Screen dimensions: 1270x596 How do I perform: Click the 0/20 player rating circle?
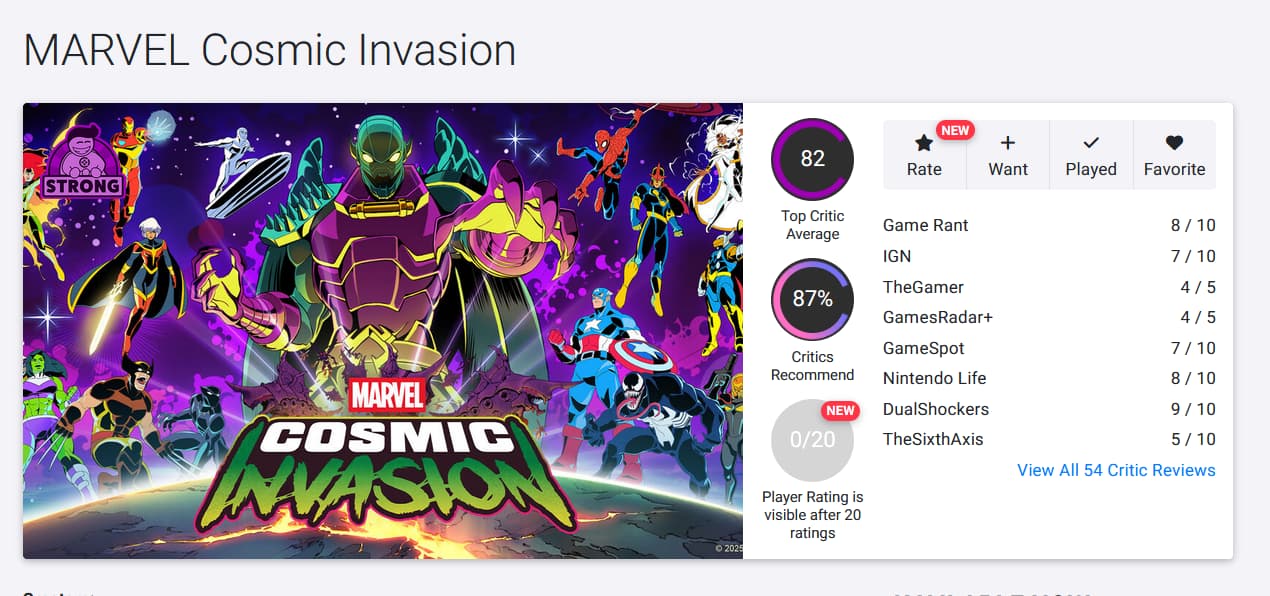click(812, 440)
